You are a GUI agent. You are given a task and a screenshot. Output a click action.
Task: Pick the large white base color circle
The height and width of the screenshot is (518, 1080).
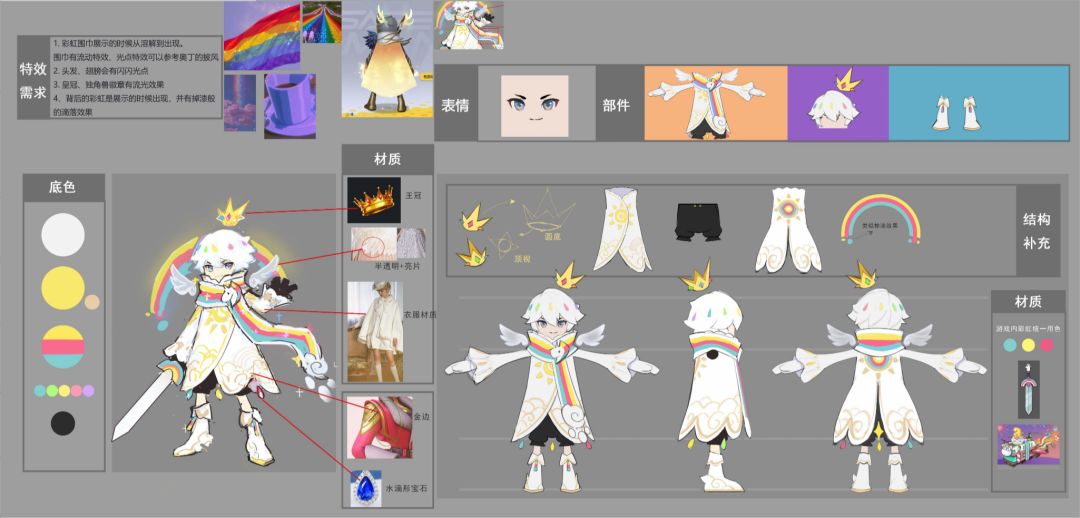(x=63, y=235)
